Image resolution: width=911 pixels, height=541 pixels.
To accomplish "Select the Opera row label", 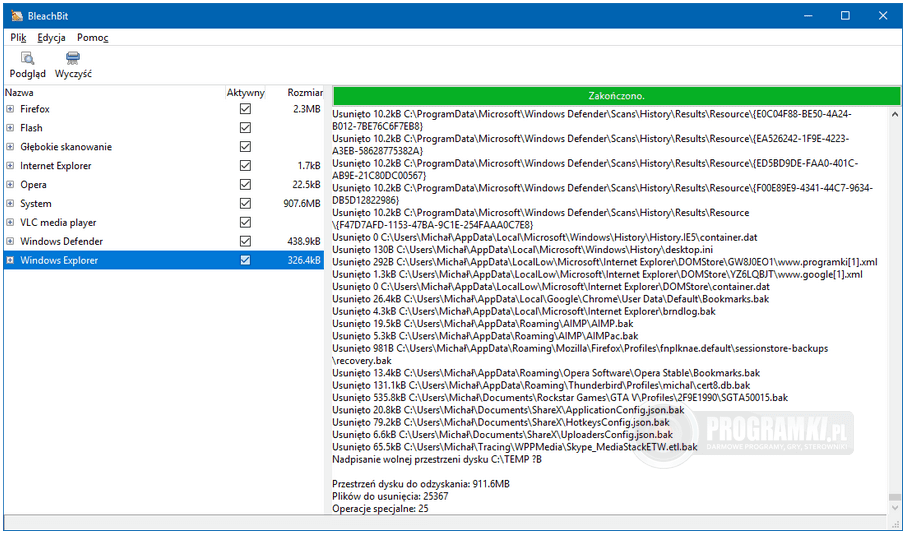I will click(x=33, y=184).
